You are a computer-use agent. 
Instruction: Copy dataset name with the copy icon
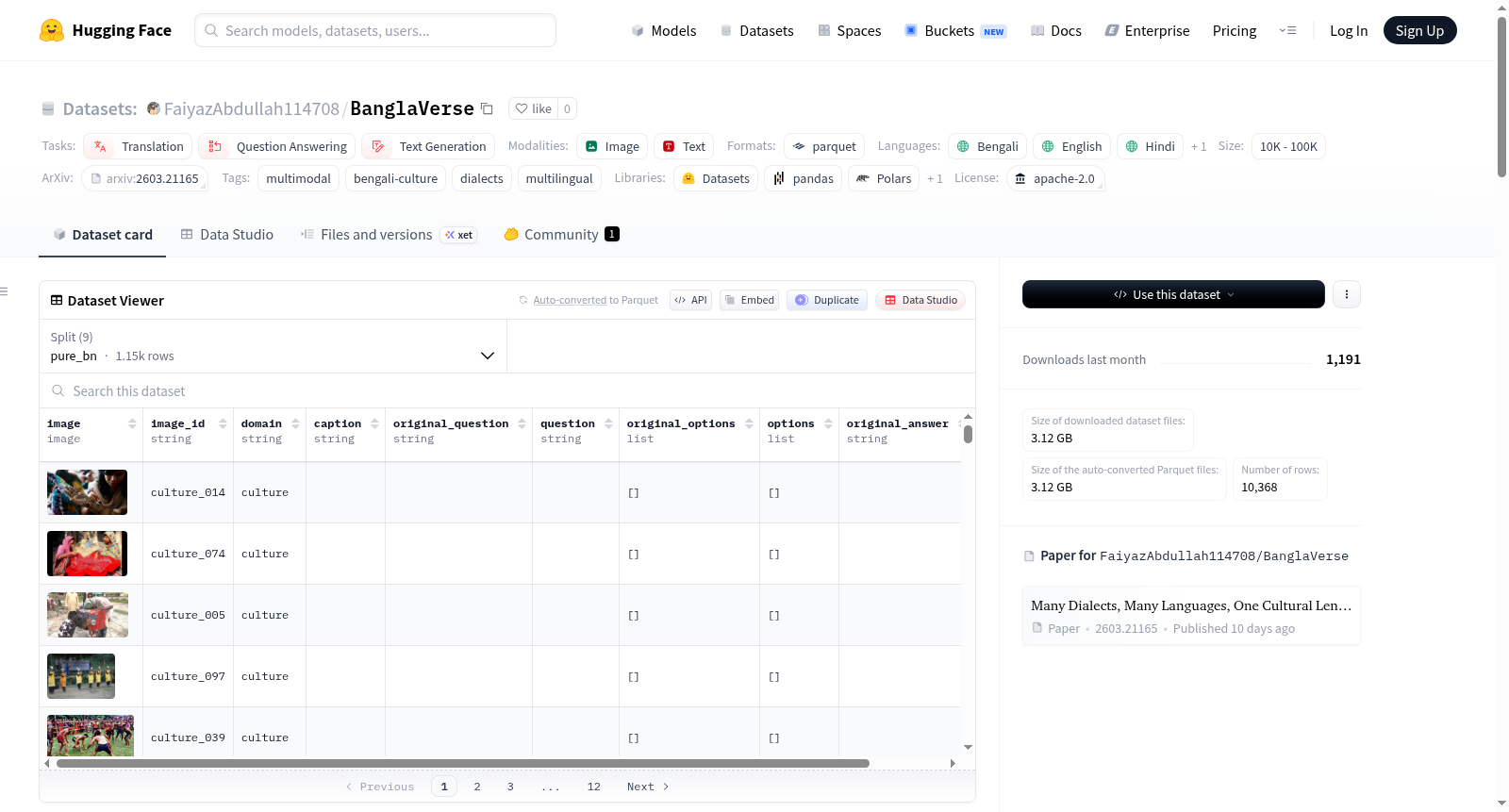pos(487,108)
